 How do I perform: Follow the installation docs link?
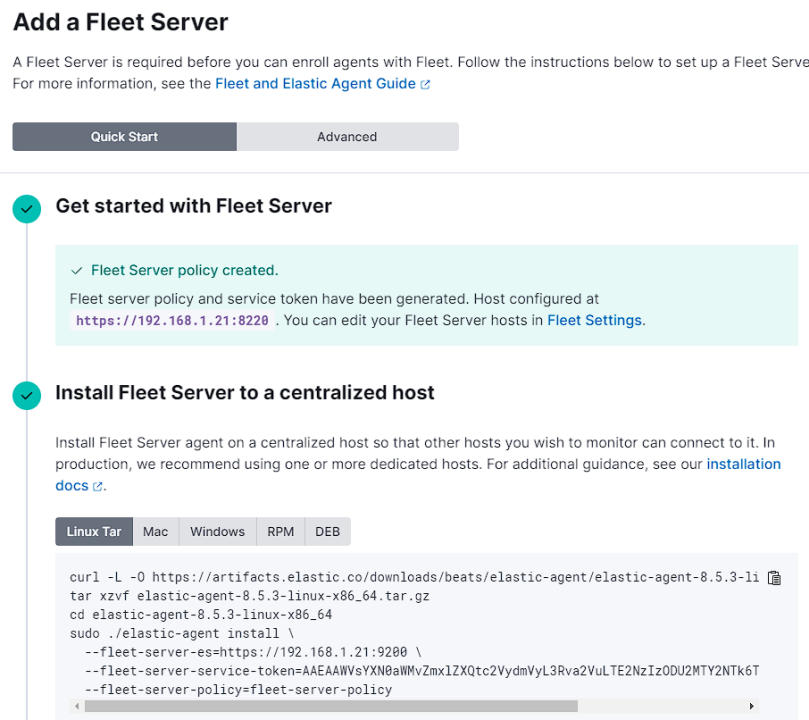click(x=743, y=464)
